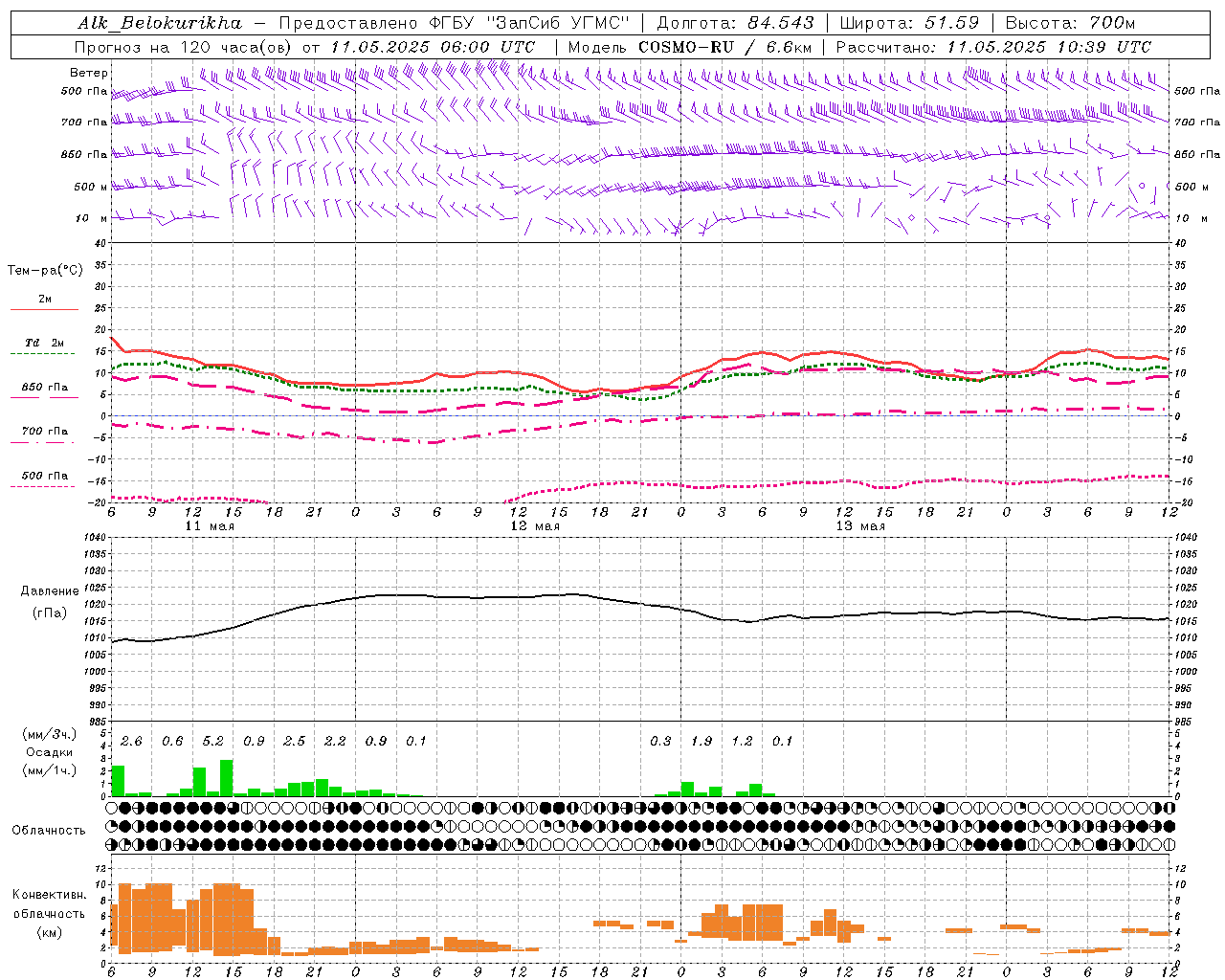The image size is (1225, 980).
Task: Click the longitude value Долгота: 84.543
Action: point(735,23)
